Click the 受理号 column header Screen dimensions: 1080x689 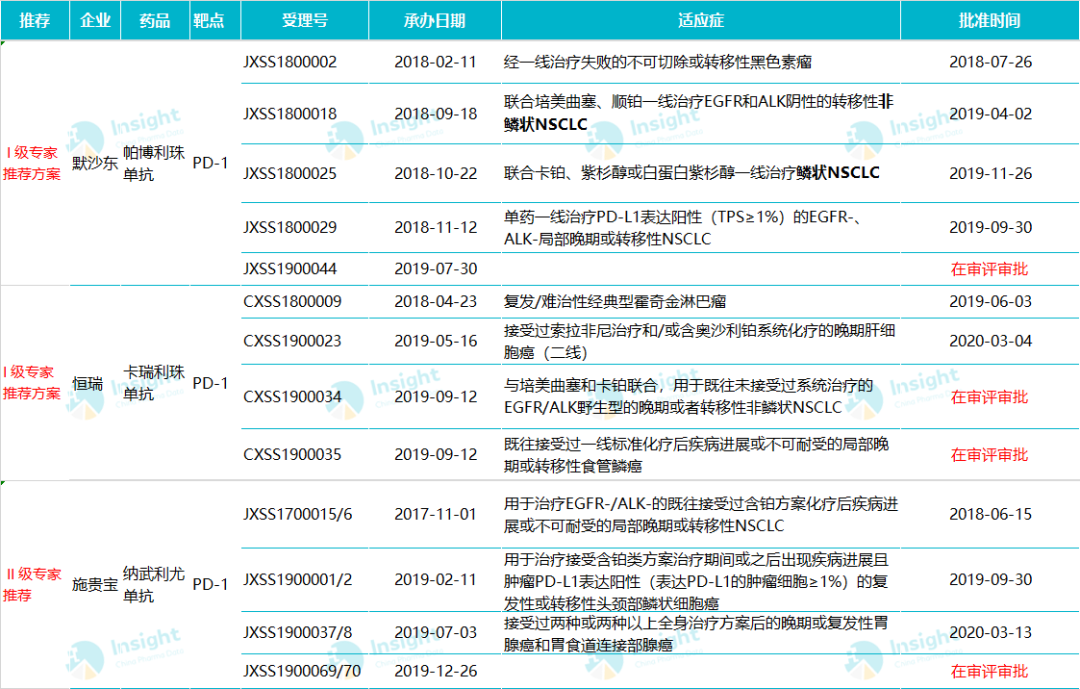coord(304,21)
